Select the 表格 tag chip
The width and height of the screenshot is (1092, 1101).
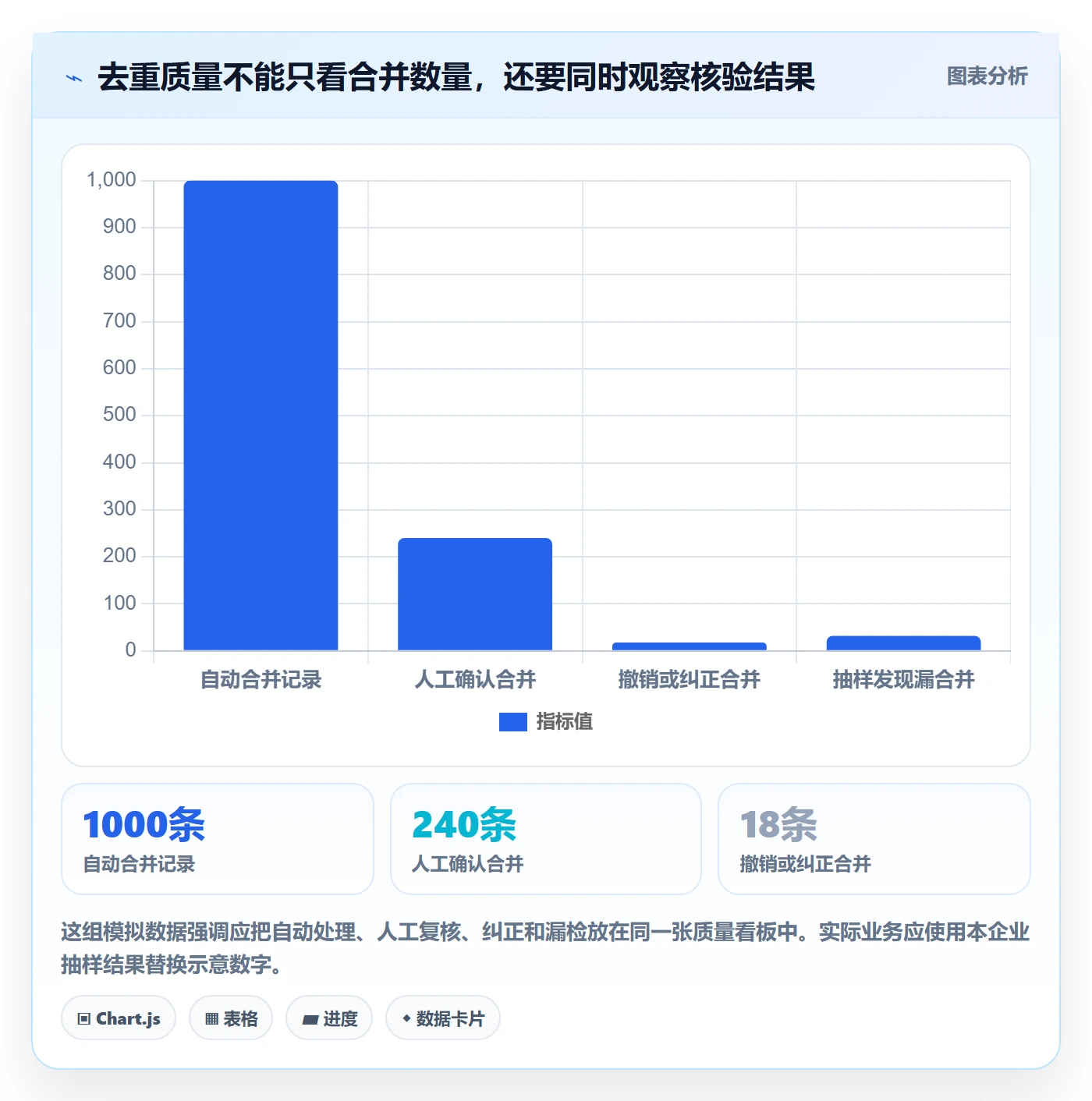(x=231, y=1018)
